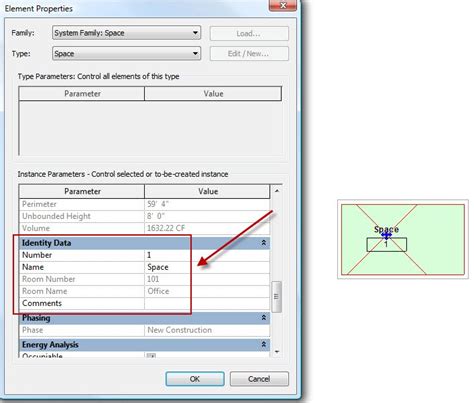Click the Name value field containing Space

[207, 267]
